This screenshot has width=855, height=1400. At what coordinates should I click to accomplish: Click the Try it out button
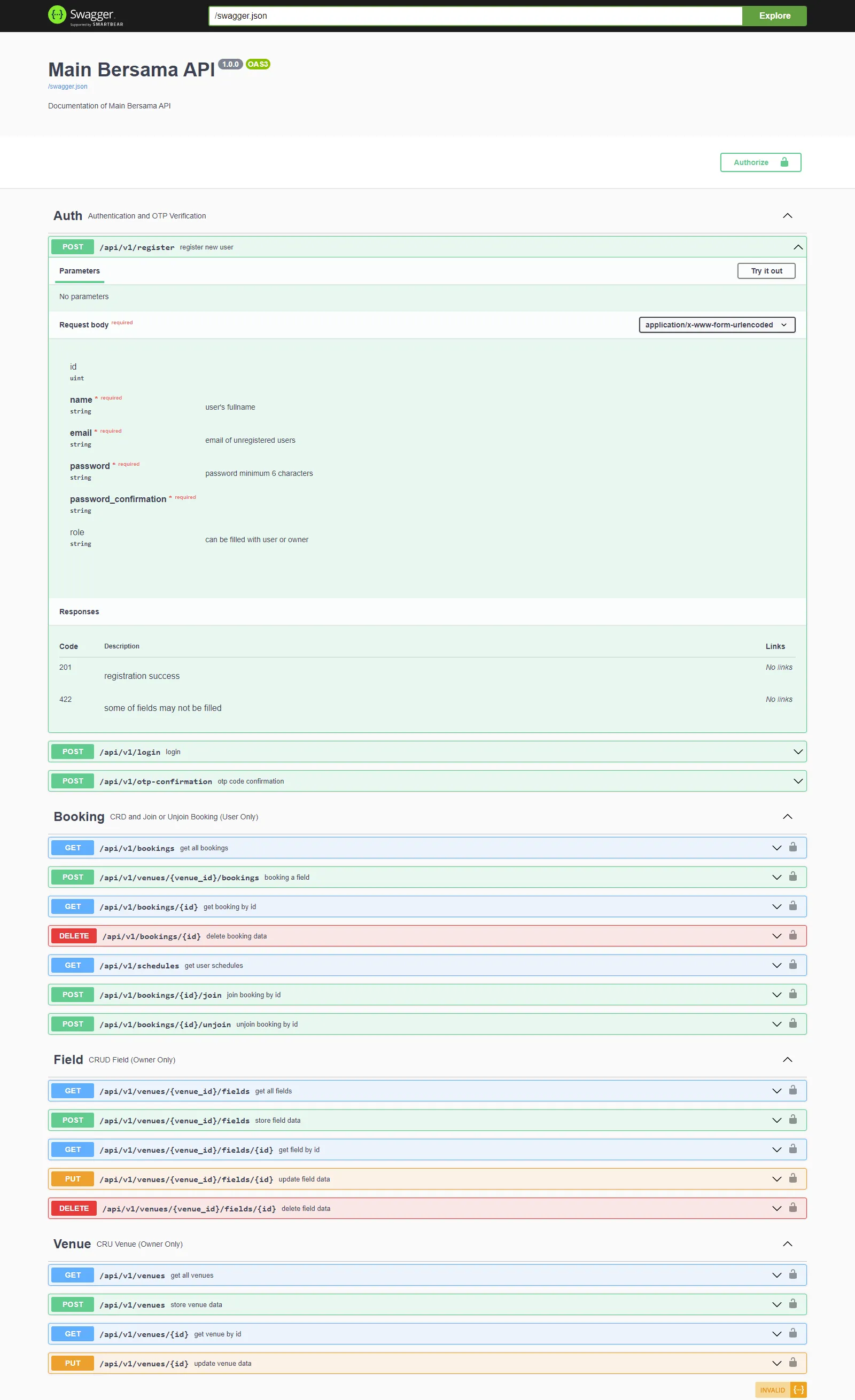point(766,271)
